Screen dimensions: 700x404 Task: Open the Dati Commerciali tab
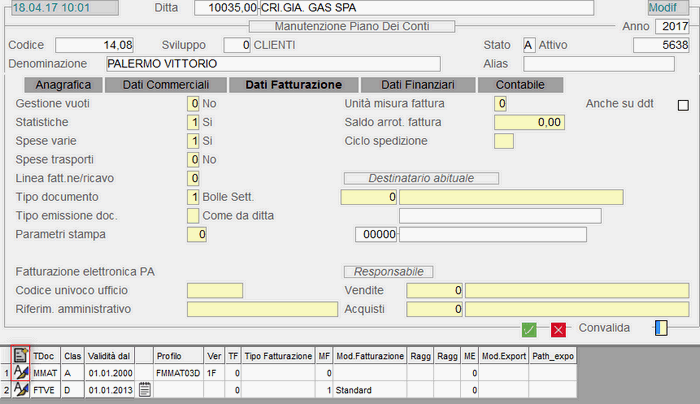[166, 85]
